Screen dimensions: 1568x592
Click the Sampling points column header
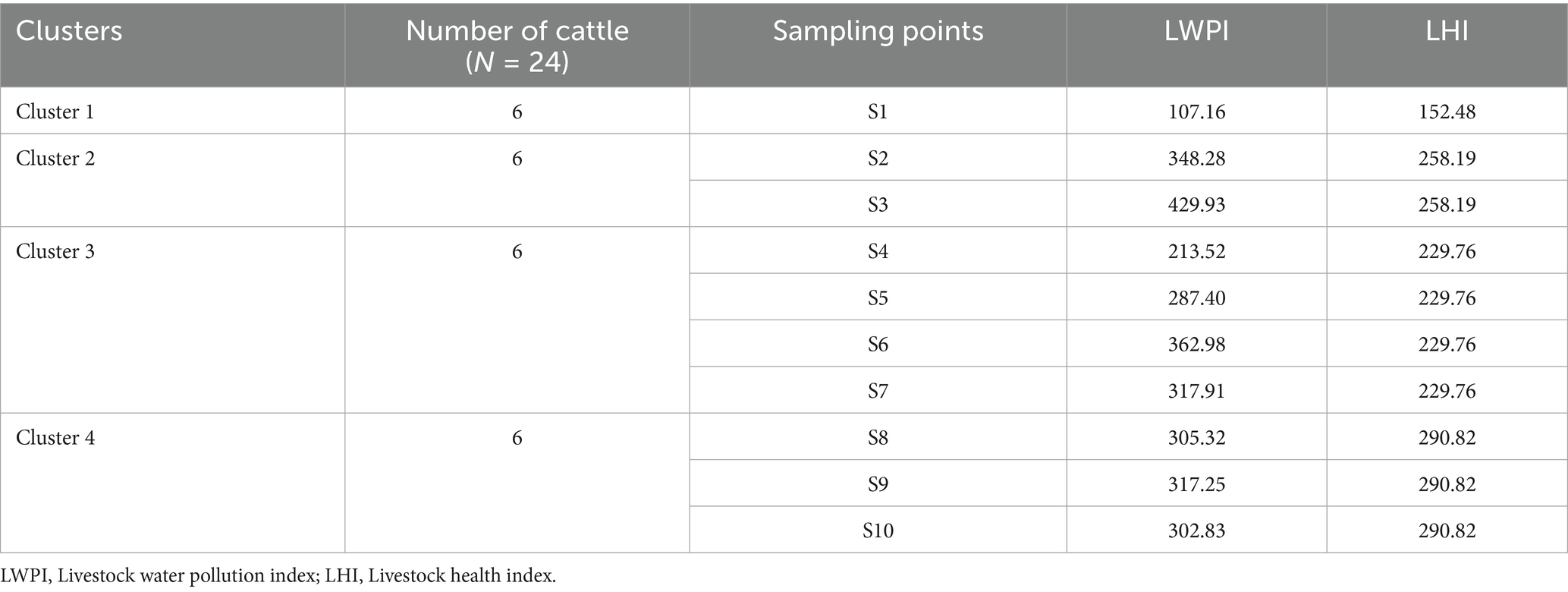pos(878,31)
